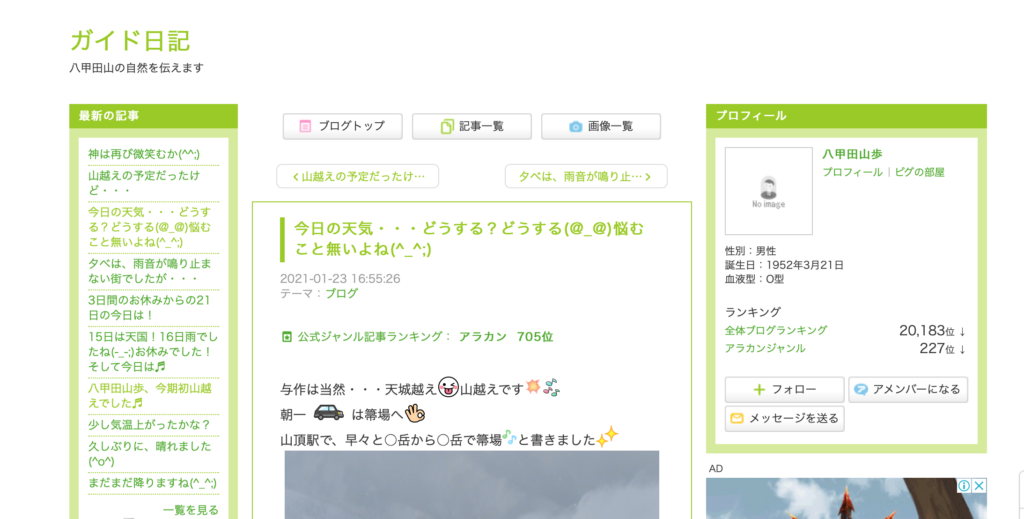The image size is (1024, 519).
Task: Open recent article 久しぶりに、晴れました(^o^)
Action: (150, 454)
